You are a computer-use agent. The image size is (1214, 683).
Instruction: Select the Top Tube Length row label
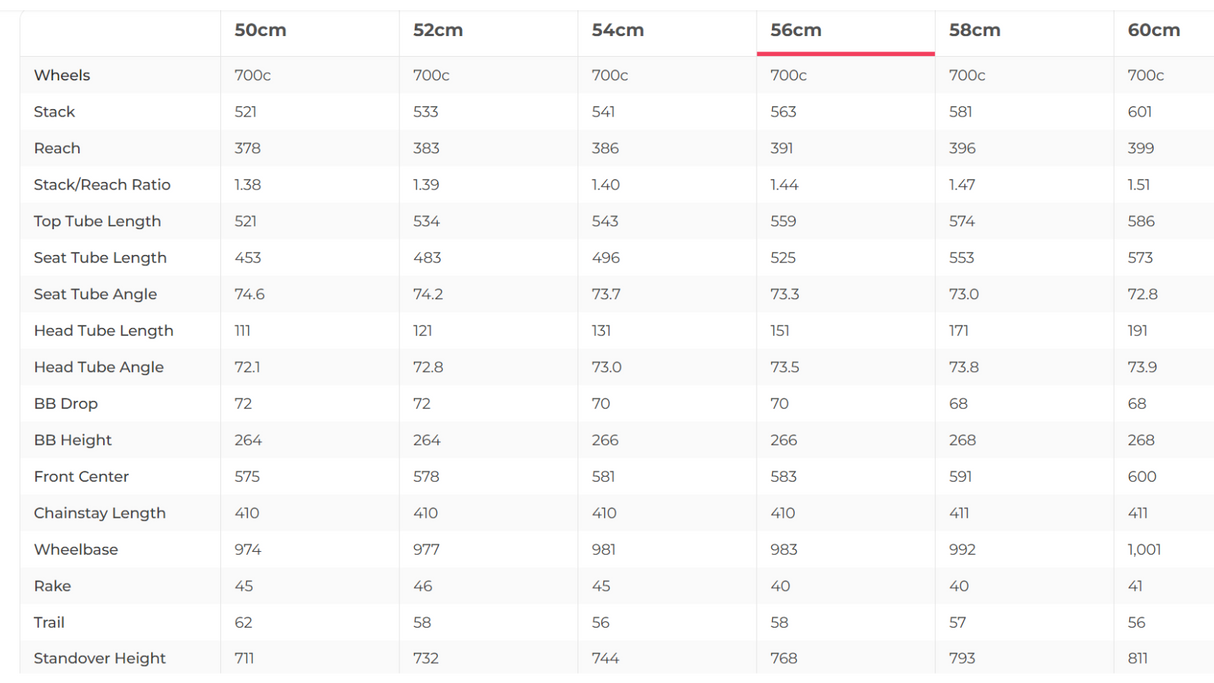click(x=97, y=221)
